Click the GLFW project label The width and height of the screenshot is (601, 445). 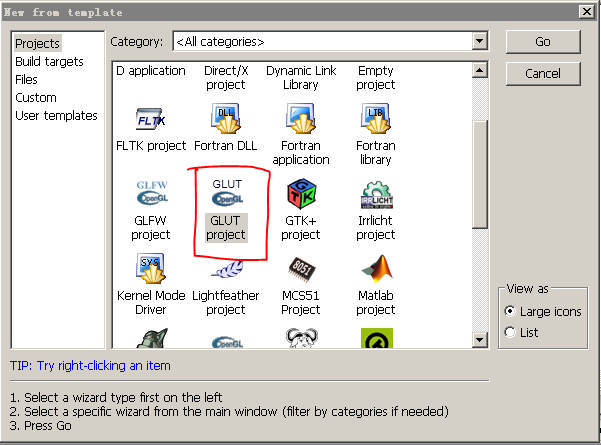pyautogui.click(x=151, y=228)
